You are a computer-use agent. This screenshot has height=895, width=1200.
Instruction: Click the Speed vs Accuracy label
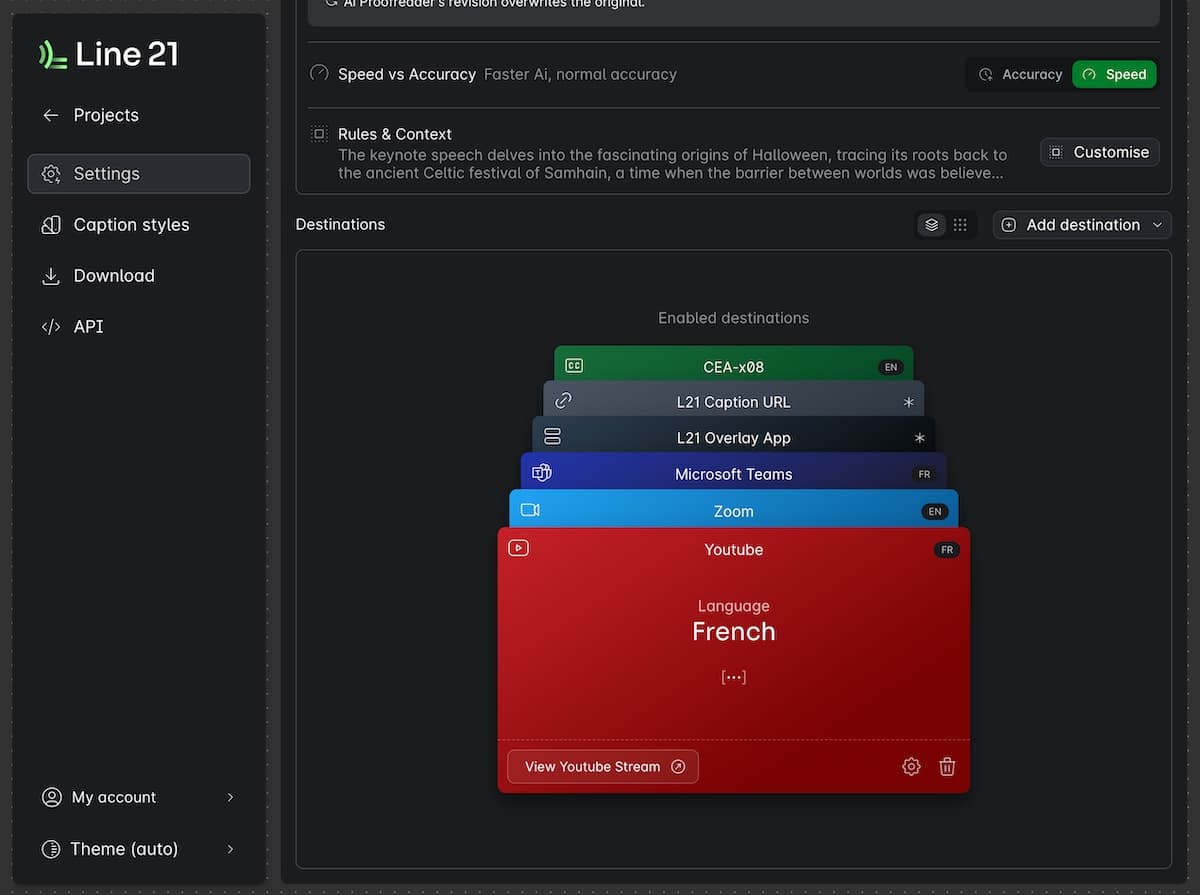click(x=407, y=74)
